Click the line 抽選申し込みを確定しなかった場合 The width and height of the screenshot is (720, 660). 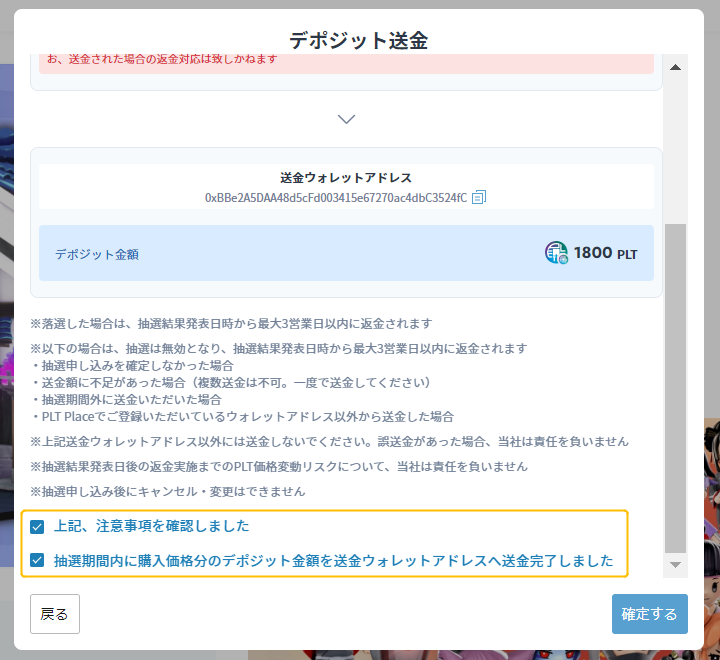pos(132,366)
